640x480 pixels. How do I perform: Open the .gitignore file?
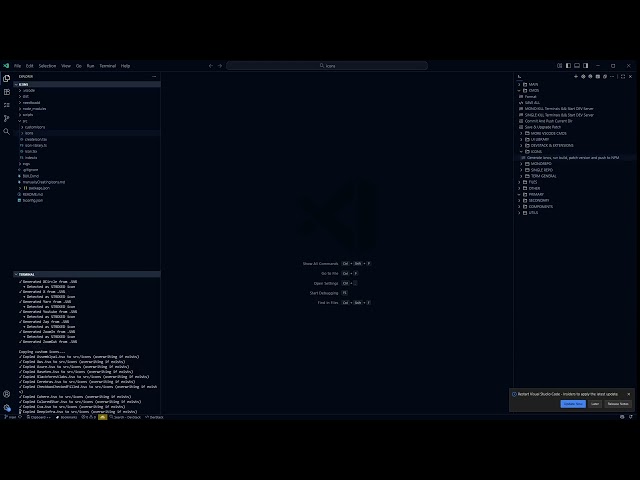click(x=30, y=170)
